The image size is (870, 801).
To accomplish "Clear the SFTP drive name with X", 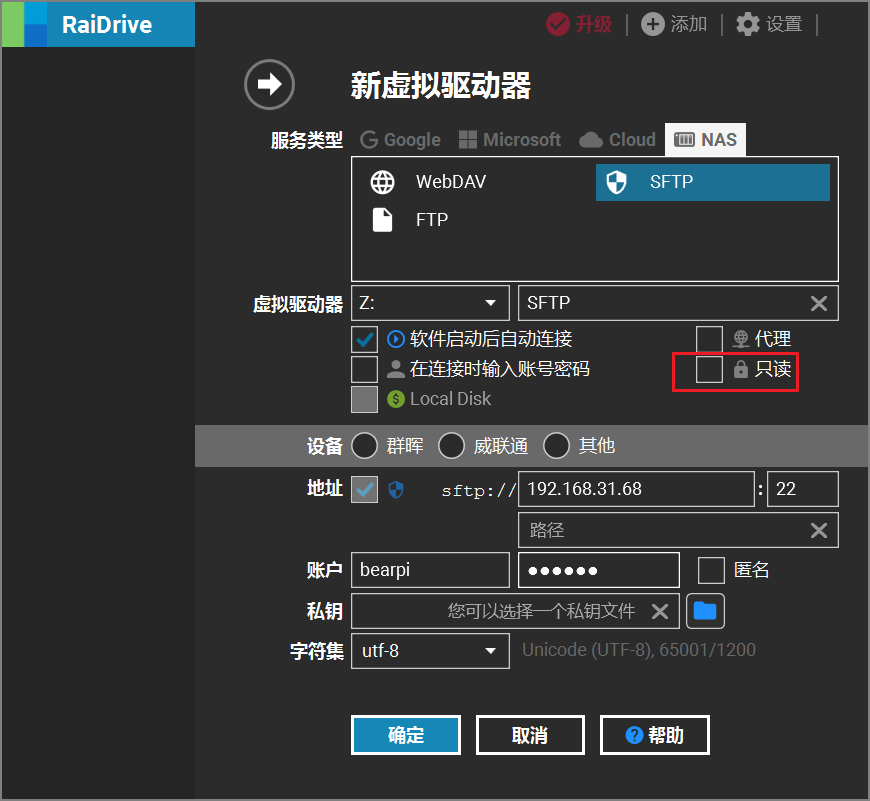I will [819, 303].
